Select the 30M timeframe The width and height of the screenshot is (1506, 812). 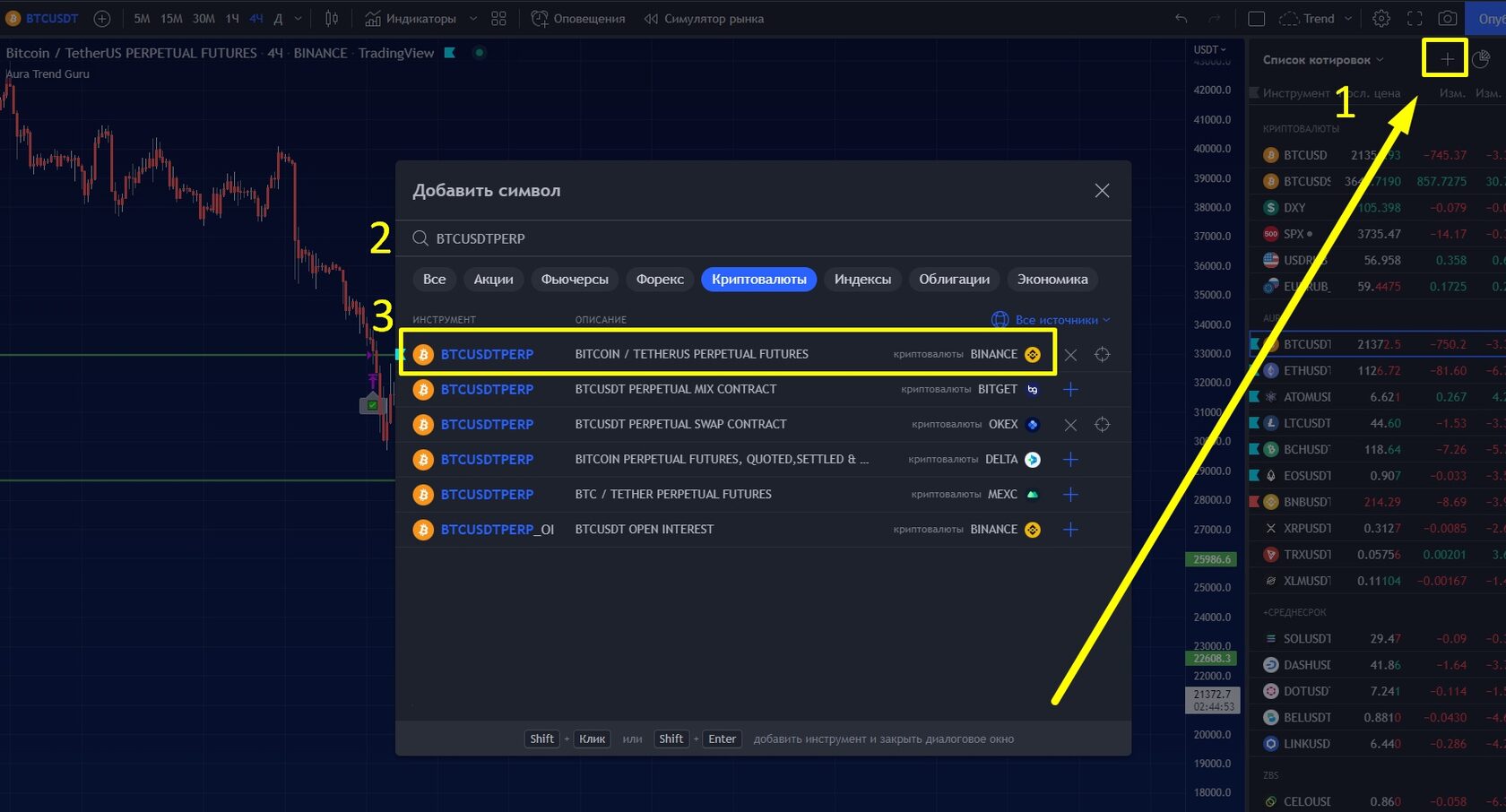click(x=203, y=19)
